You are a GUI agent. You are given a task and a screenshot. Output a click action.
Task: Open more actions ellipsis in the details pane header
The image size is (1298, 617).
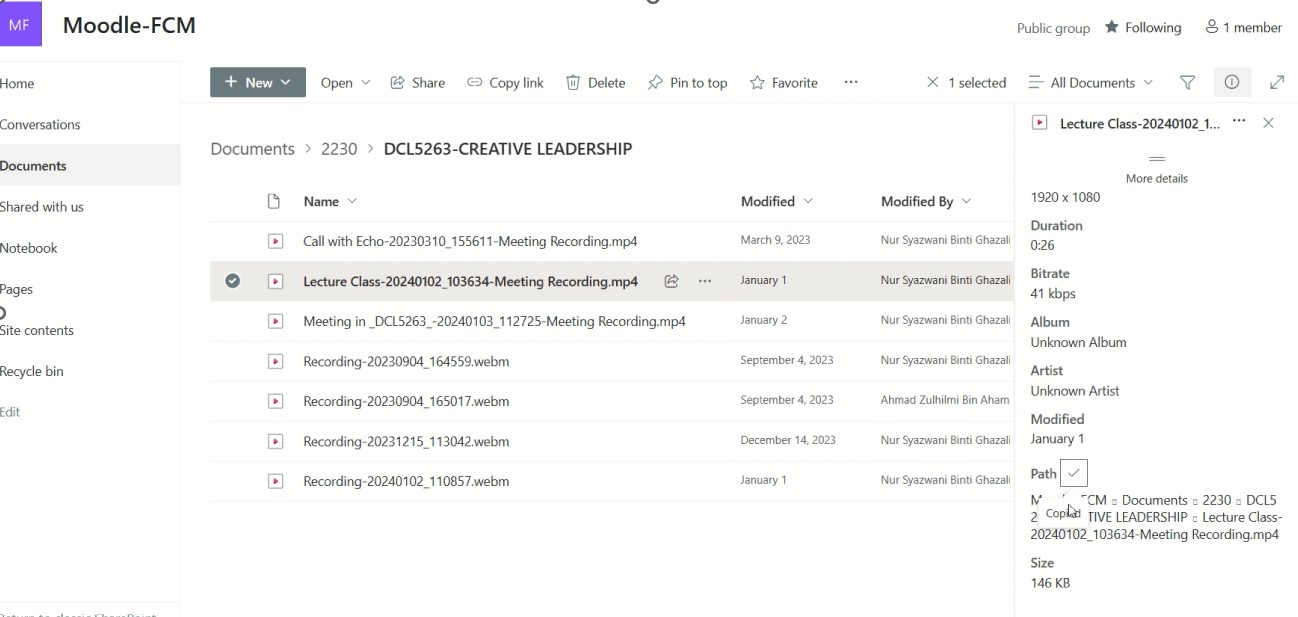(1239, 122)
